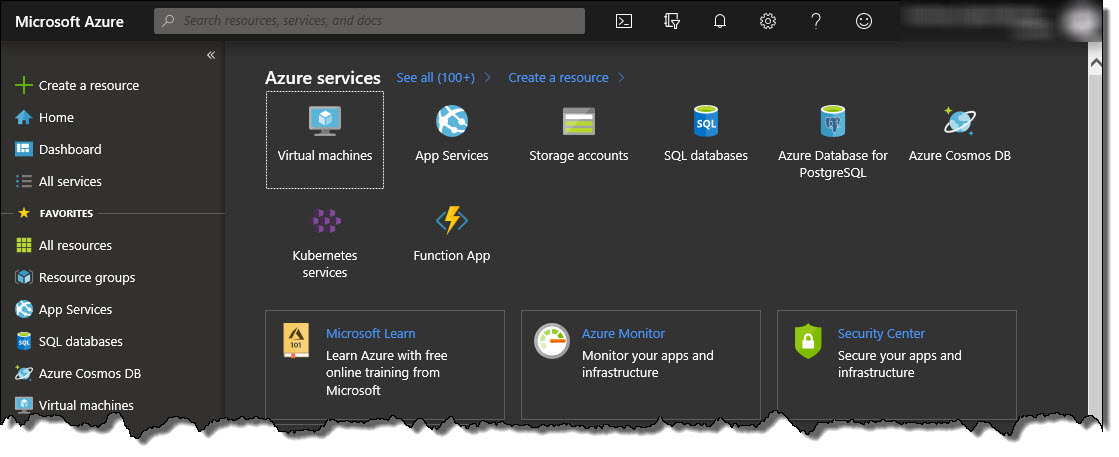Open the blurred account profile menu
This screenshot has height=457, width=1119.
tap(1002, 21)
